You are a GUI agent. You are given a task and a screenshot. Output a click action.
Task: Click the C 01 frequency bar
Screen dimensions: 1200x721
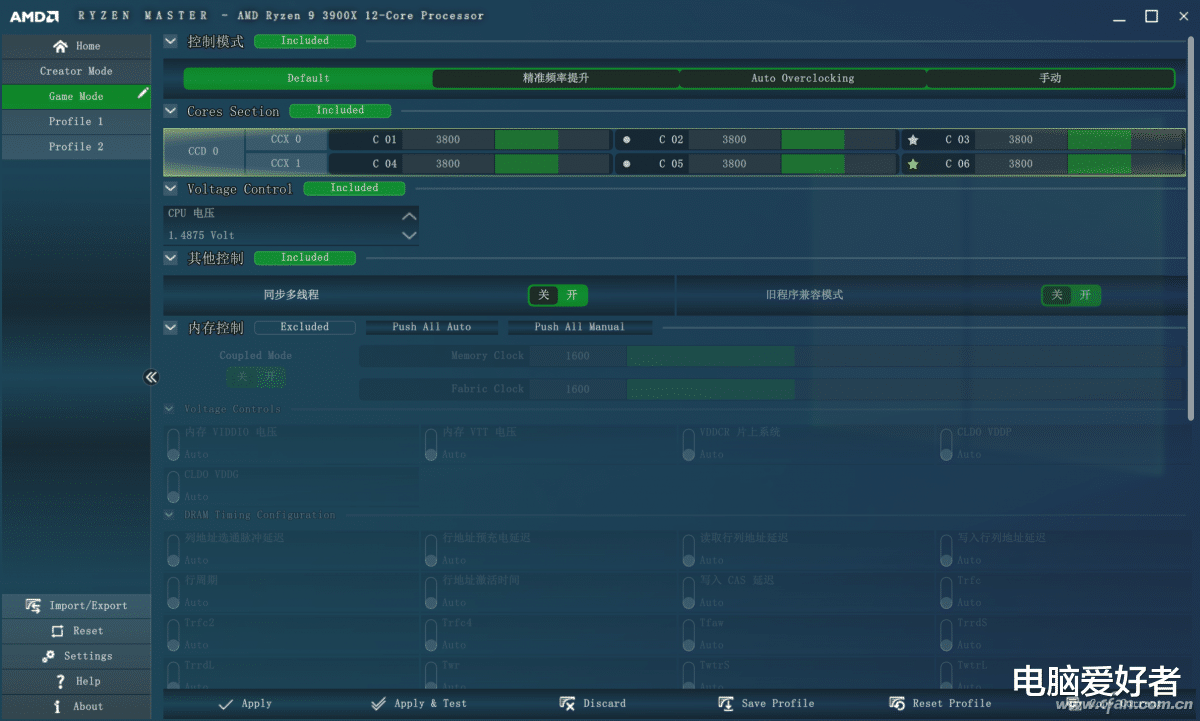552,140
